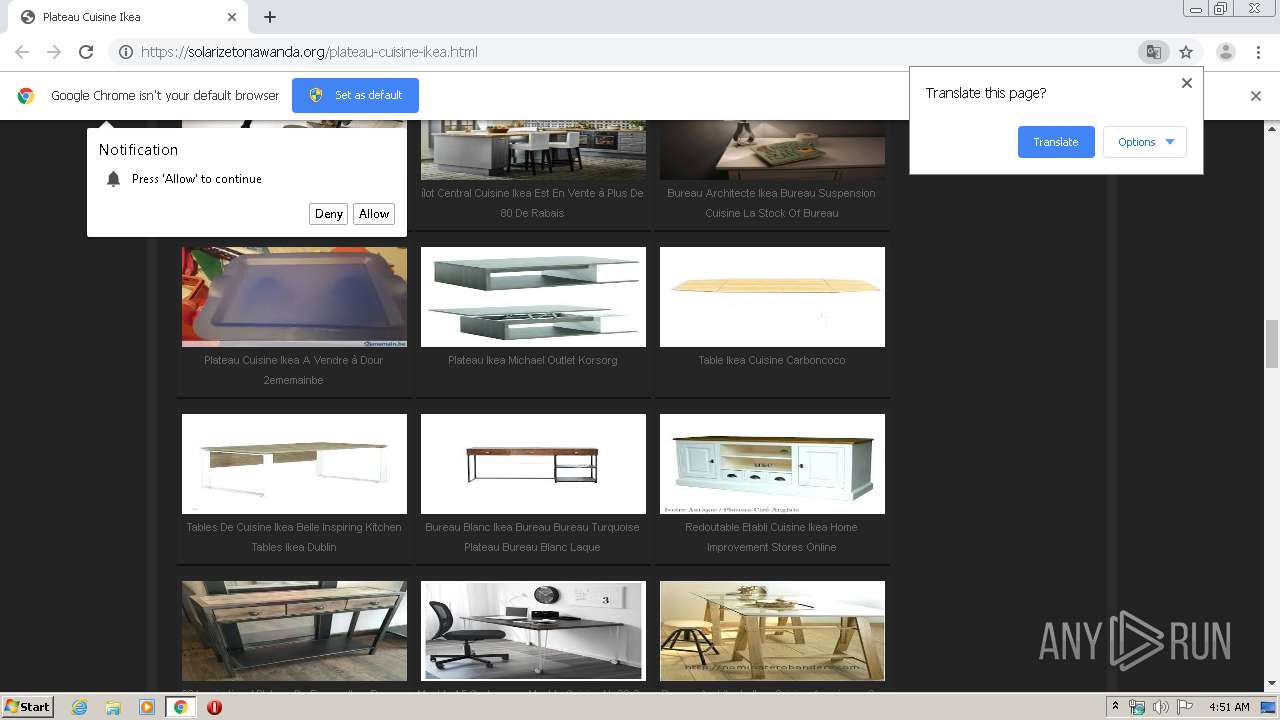Bookmark this page with the star

[x=1186, y=52]
